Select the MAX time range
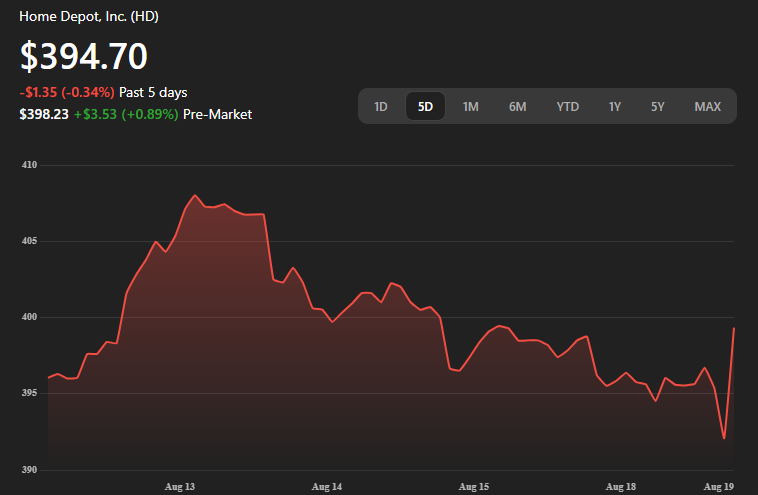Viewport: 758px width, 495px height. tap(707, 106)
